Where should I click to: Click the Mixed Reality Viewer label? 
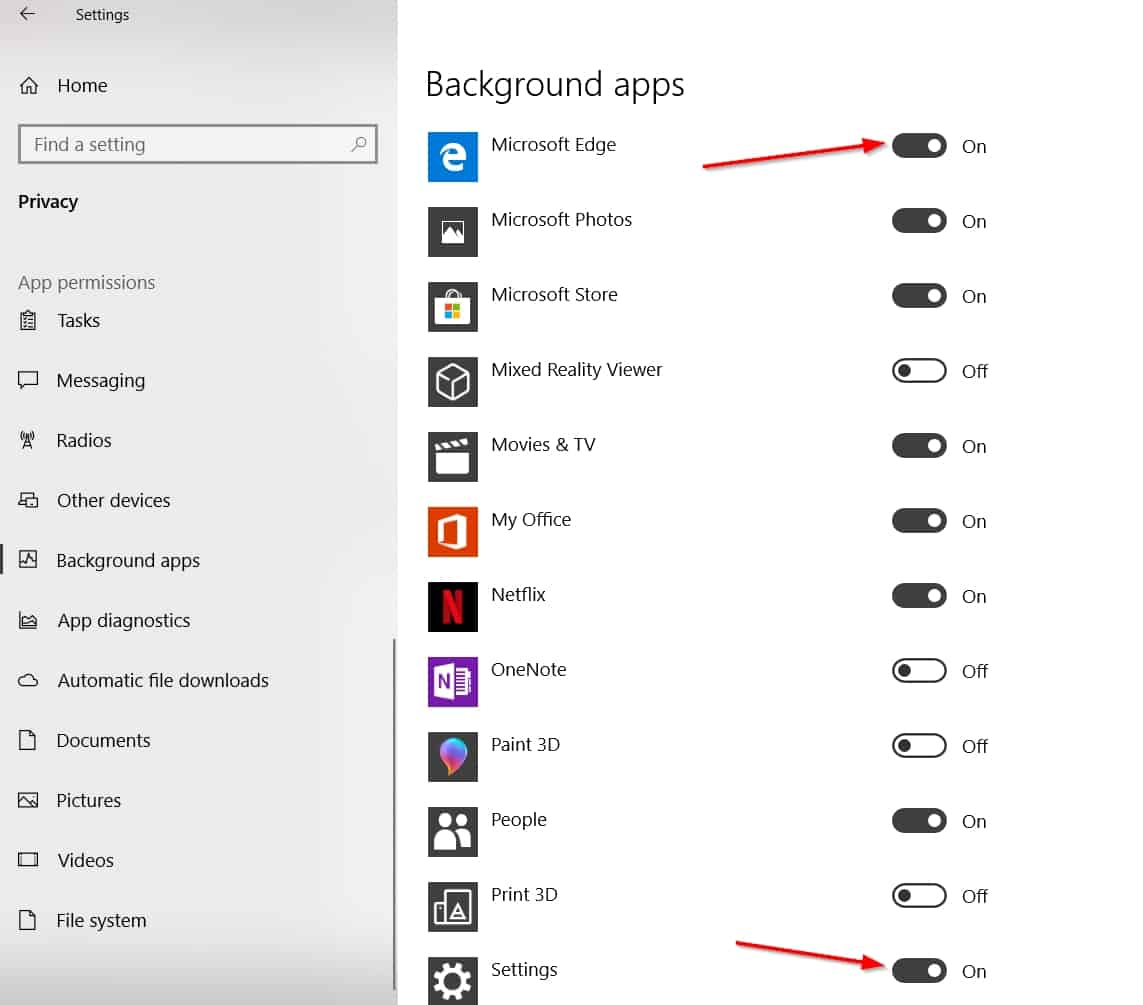pyautogui.click(x=577, y=369)
